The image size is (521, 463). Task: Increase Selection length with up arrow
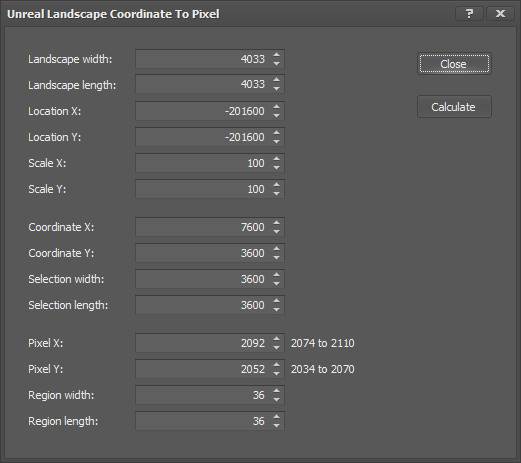(x=276, y=301)
